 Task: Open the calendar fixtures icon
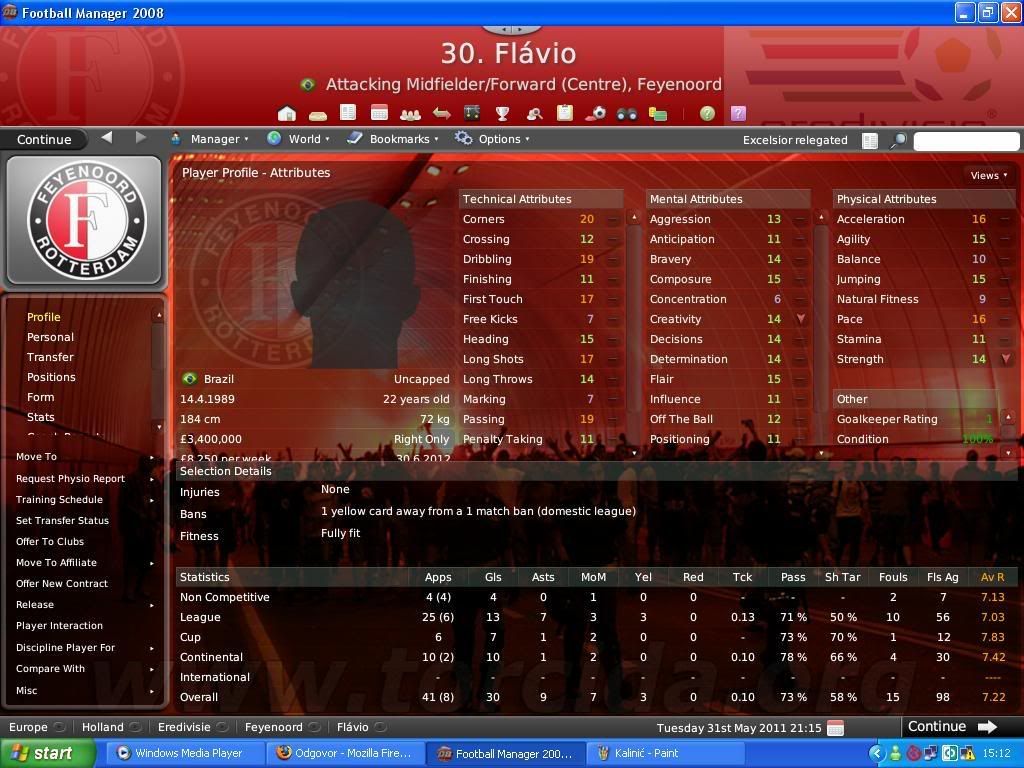(379, 113)
